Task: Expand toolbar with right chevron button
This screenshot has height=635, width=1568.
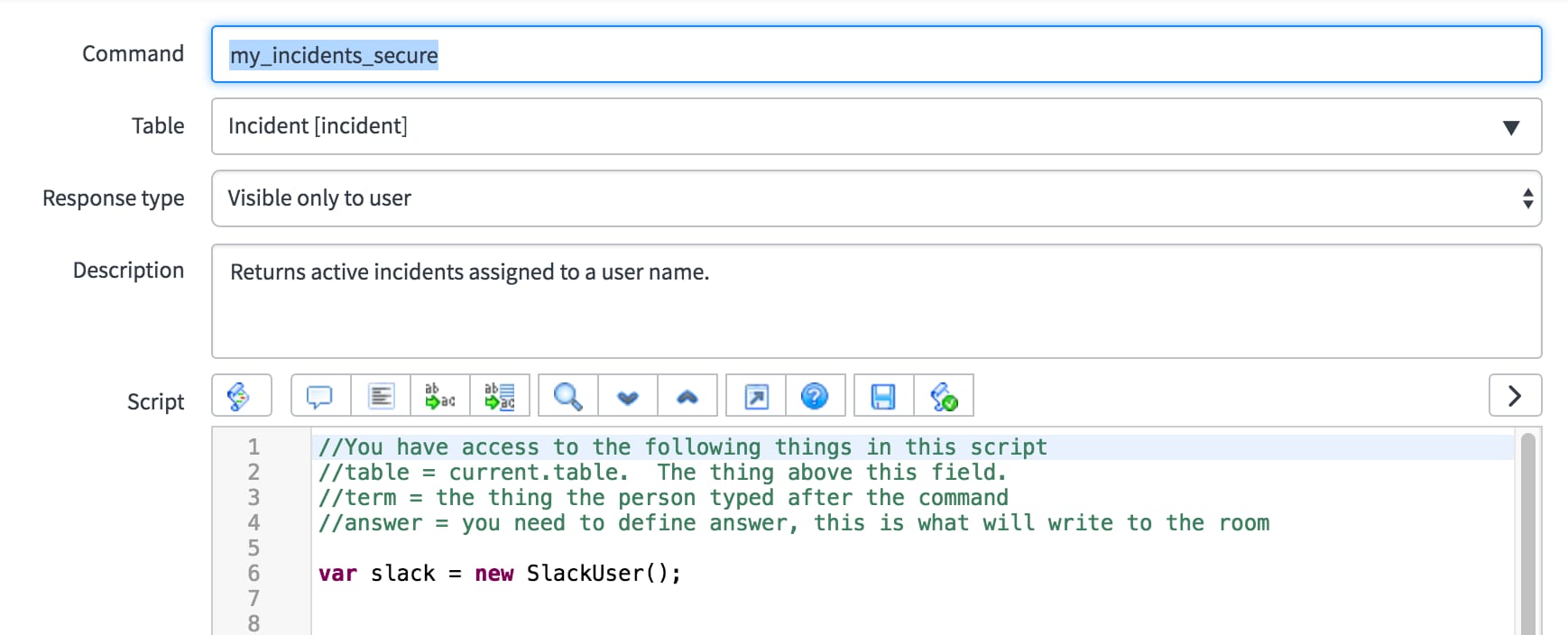Action: (x=1515, y=395)
